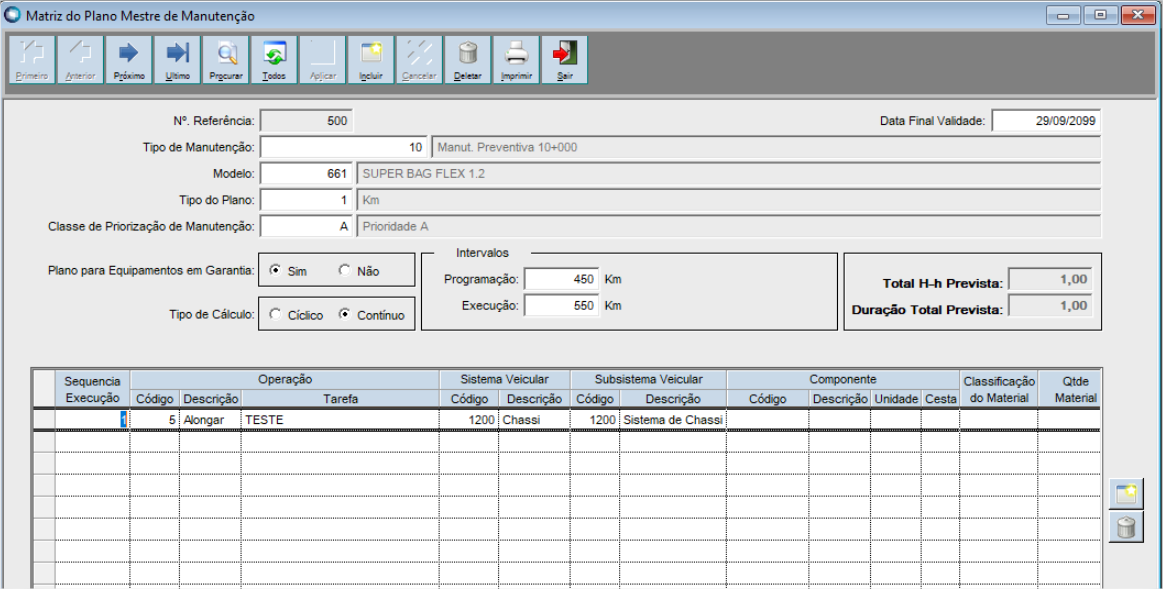Go to first record with Primeiro button
1163x589 pixels.
pos(32,60)
